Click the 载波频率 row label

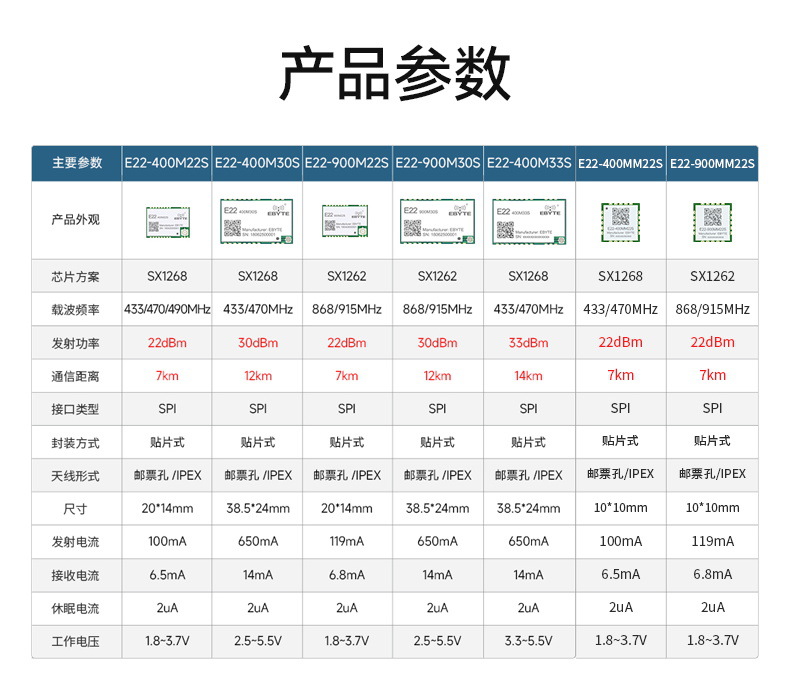coord(76,310)
